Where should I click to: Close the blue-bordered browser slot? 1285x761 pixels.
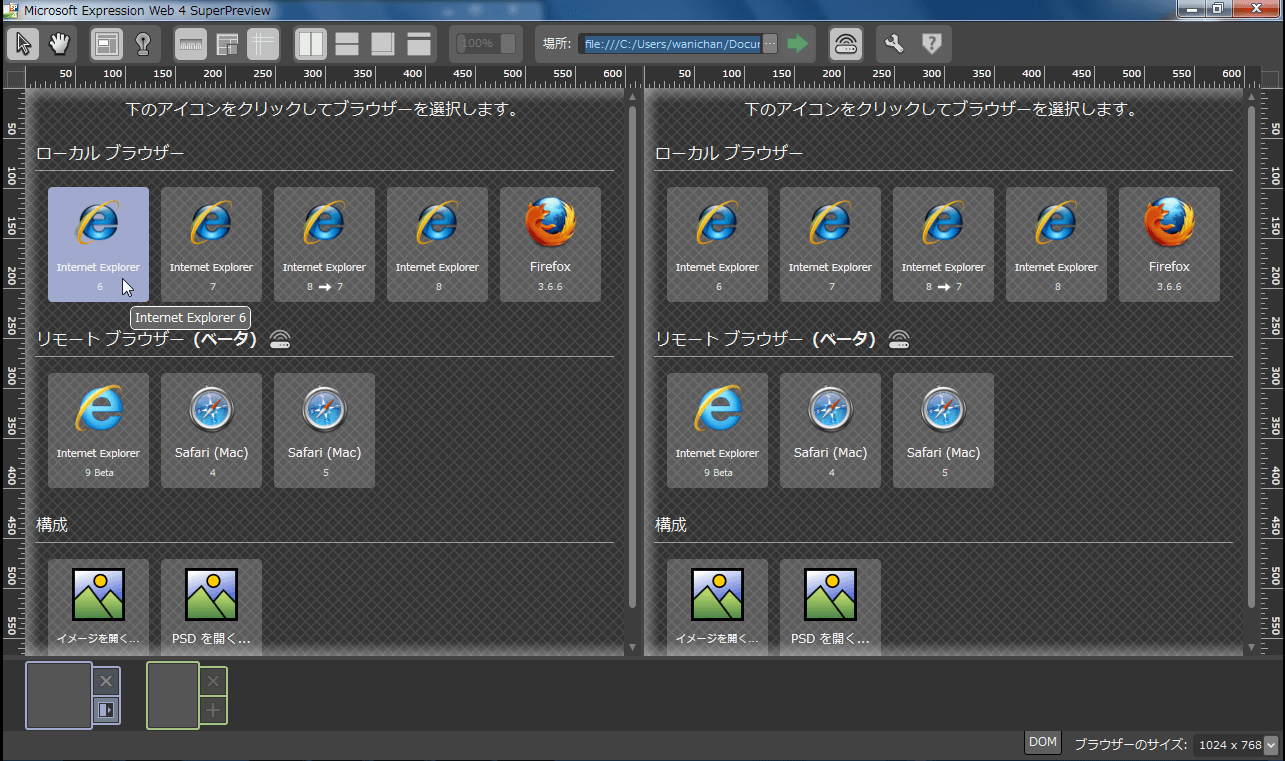pos(106,681)
